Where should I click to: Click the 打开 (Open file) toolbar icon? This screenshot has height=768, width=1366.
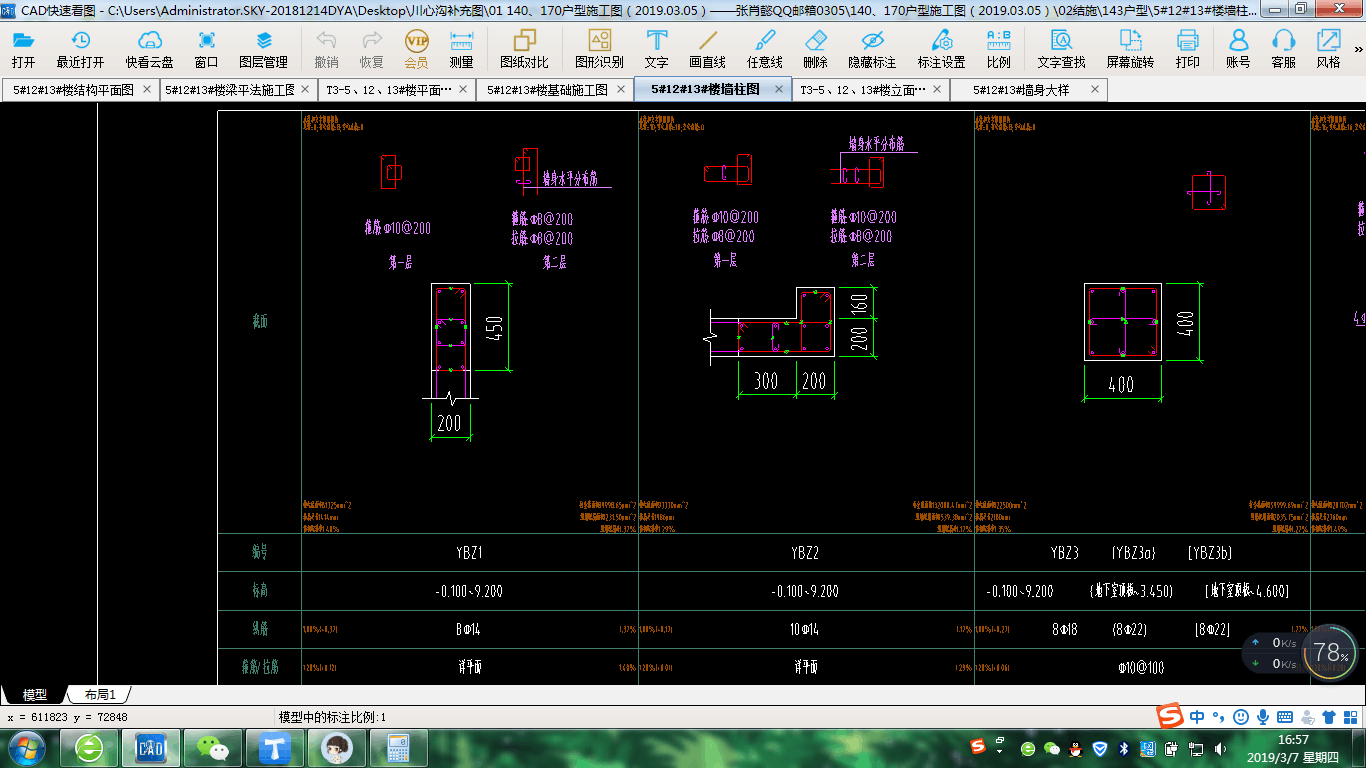(x=23, y=49)
